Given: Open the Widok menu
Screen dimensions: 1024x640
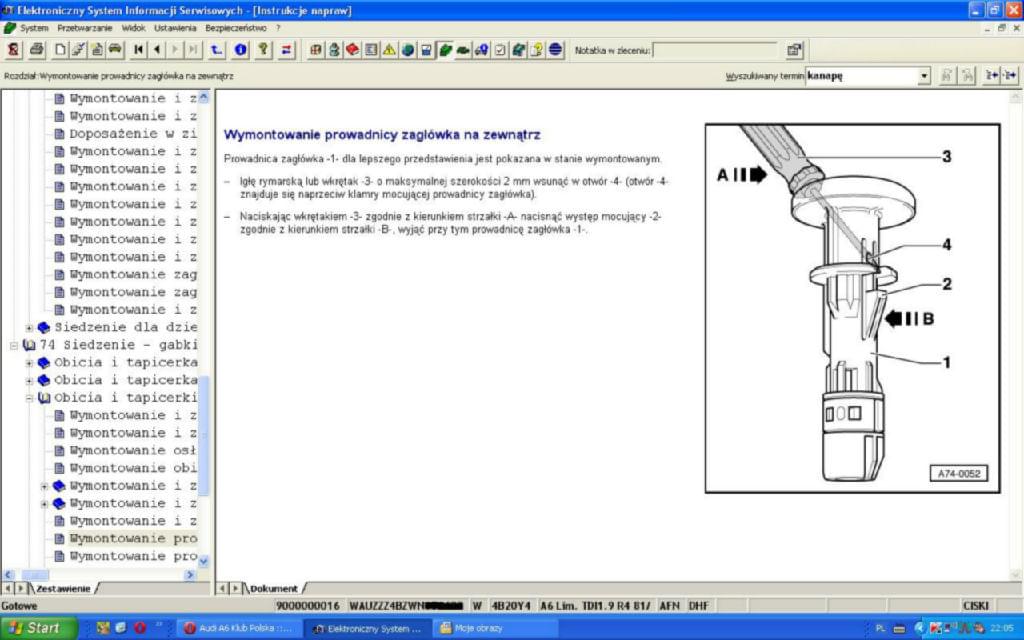Looking at the screenshot, I should tap(133, 28).
